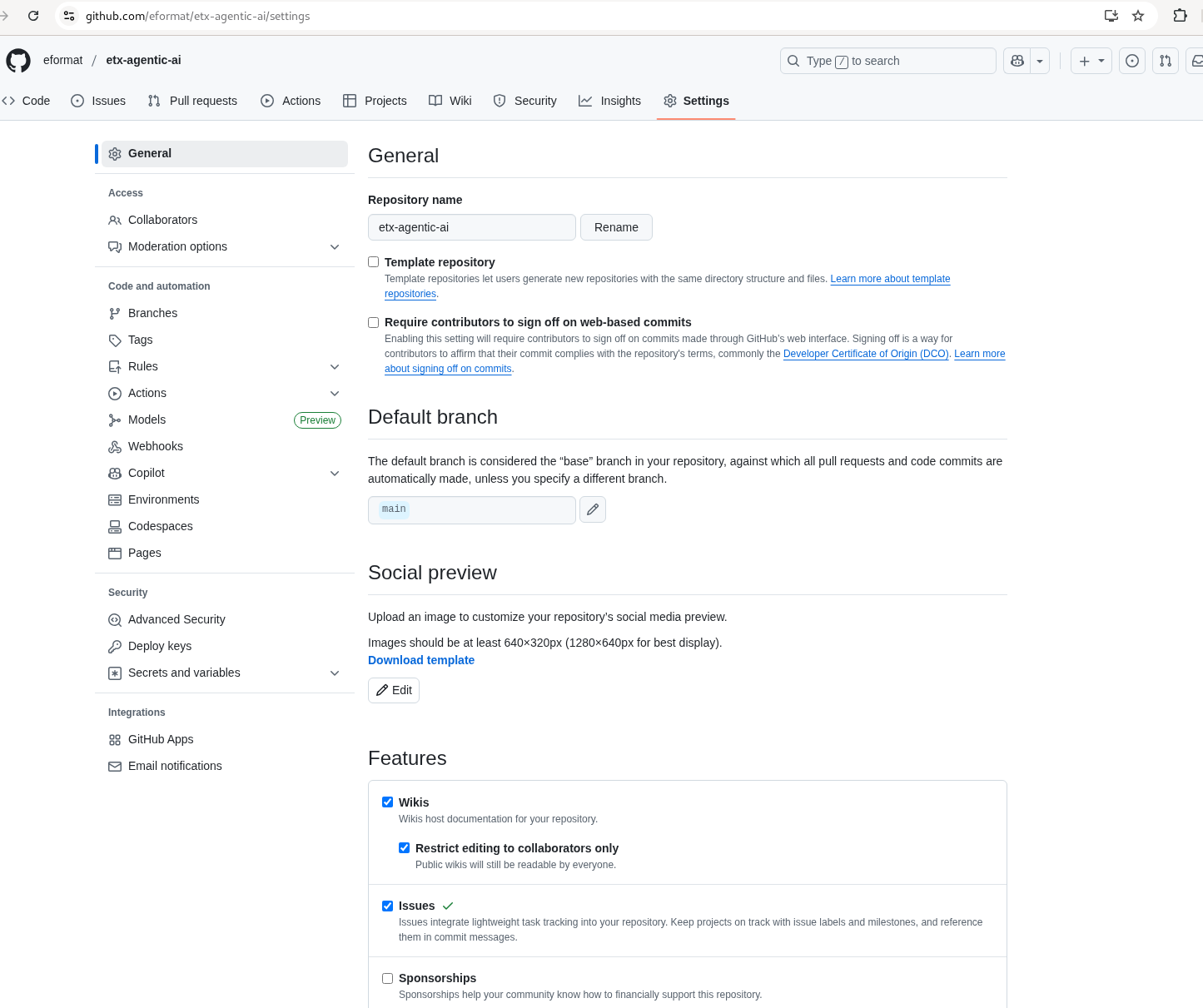Screen dimensions: 1203x1008
Task: Open the Wiki tab
Action: point(450,101)
